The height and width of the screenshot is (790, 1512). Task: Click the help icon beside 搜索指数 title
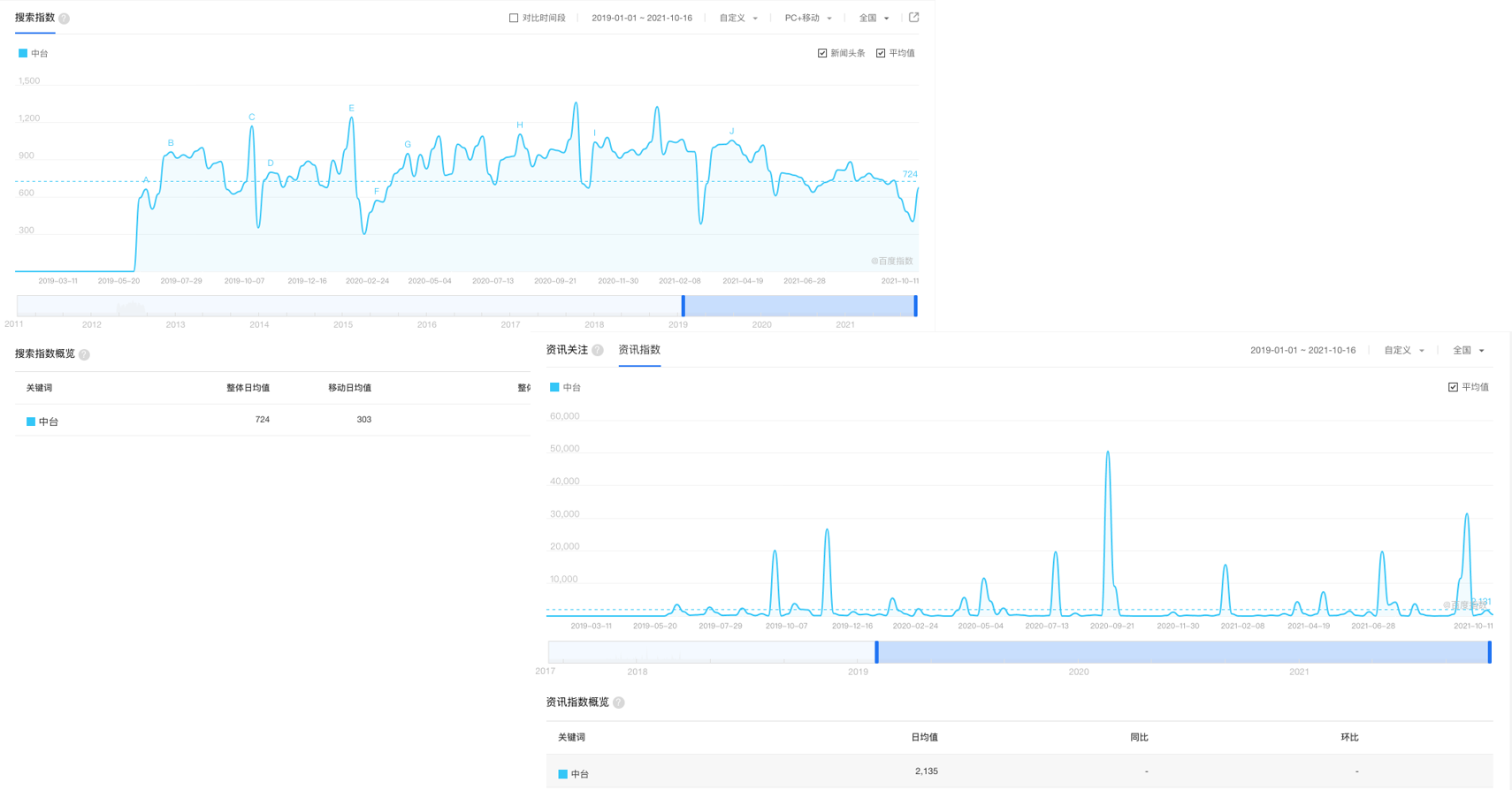point(65,19)
